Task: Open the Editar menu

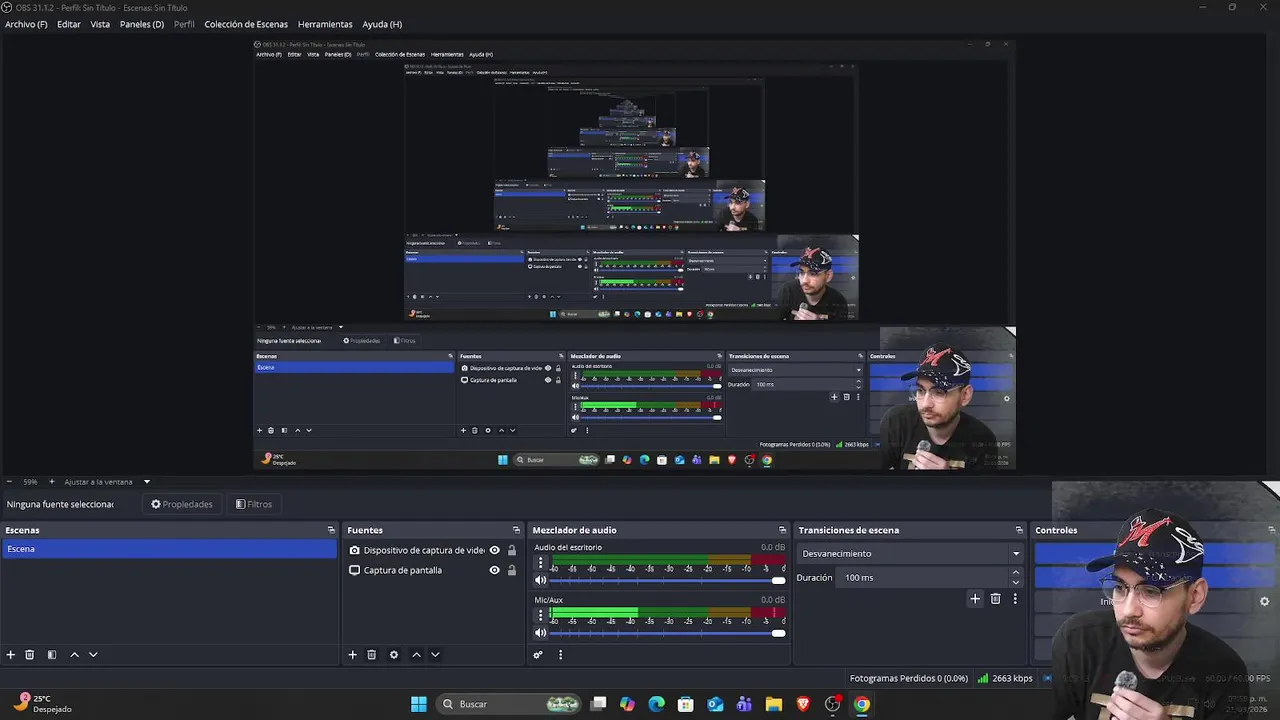Action: coord(69,24)
